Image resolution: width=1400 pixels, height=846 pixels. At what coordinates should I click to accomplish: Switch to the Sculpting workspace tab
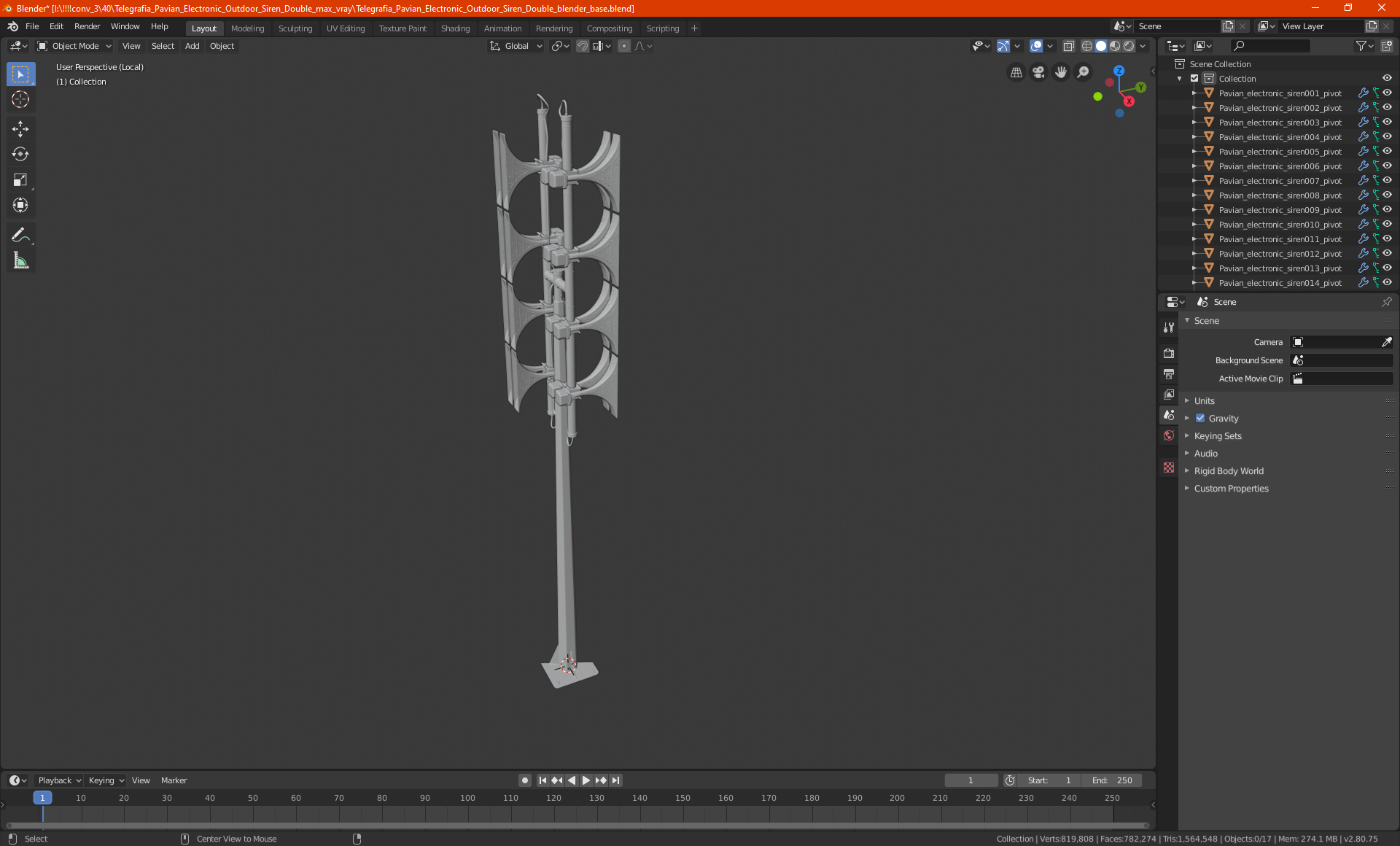295,28
